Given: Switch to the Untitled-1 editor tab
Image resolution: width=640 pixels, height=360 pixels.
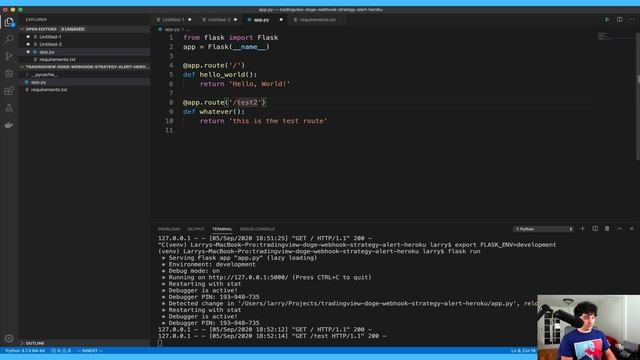Looking at the screenshot, I should [174, 20].
